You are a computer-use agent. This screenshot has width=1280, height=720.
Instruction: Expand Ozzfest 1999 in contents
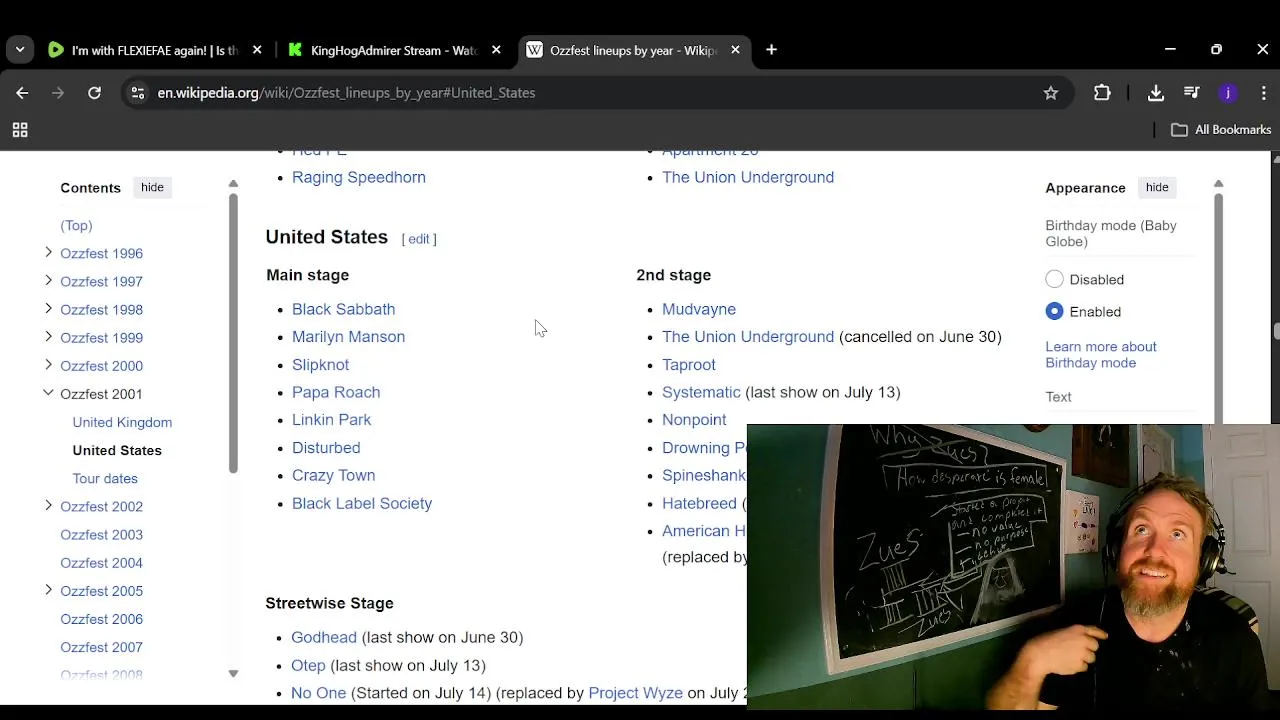(x=48, y=337)
